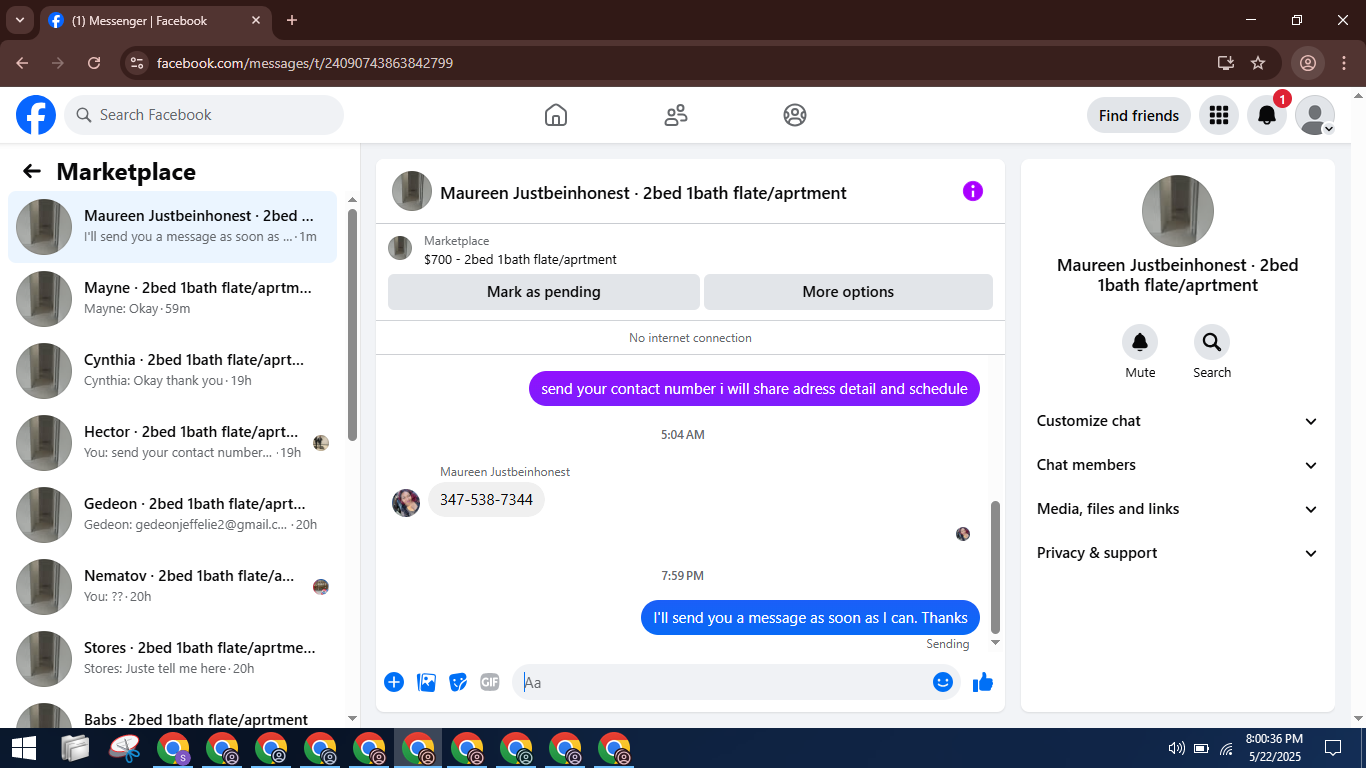Open File Explorer from the taskbar

click(x=75, y=748)
